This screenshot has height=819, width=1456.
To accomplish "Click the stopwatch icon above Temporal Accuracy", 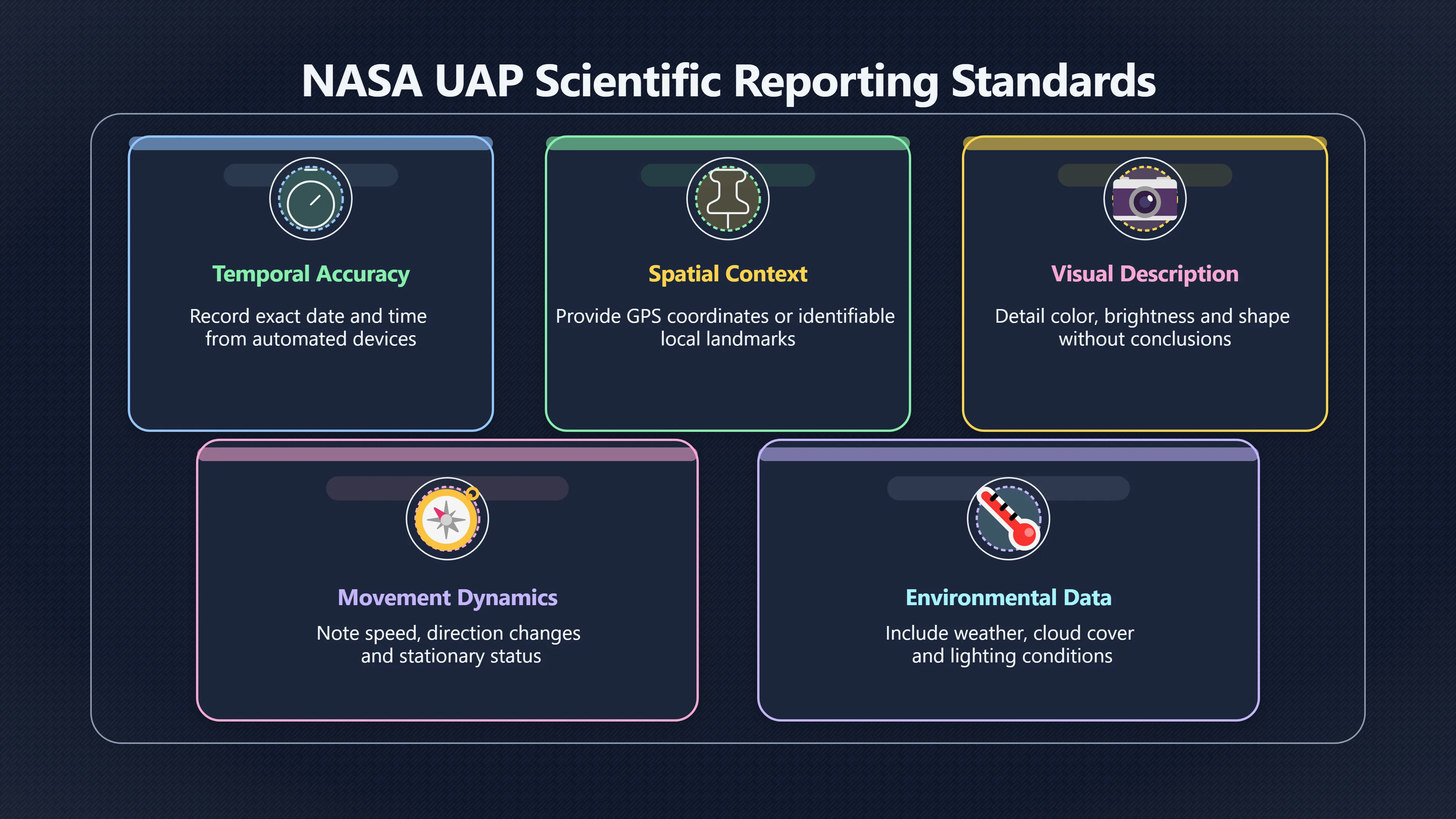I will (311, 199).
